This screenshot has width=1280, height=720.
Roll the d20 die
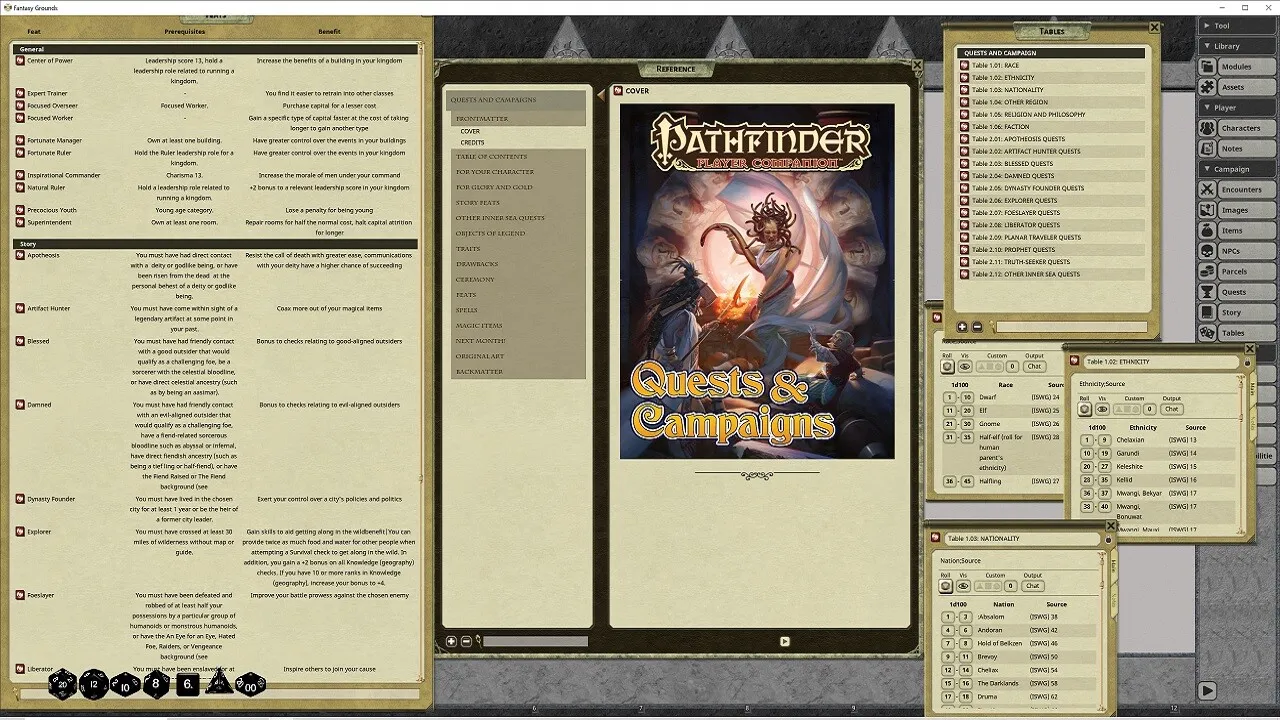pos(62,684)
